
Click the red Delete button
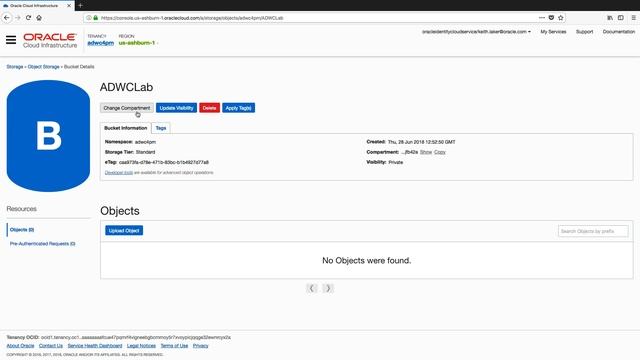coord(209,108)
